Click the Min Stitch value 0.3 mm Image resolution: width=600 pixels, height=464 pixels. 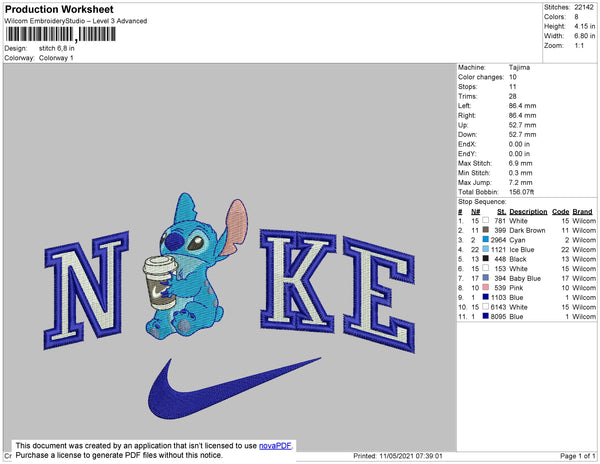click(520, 173)
